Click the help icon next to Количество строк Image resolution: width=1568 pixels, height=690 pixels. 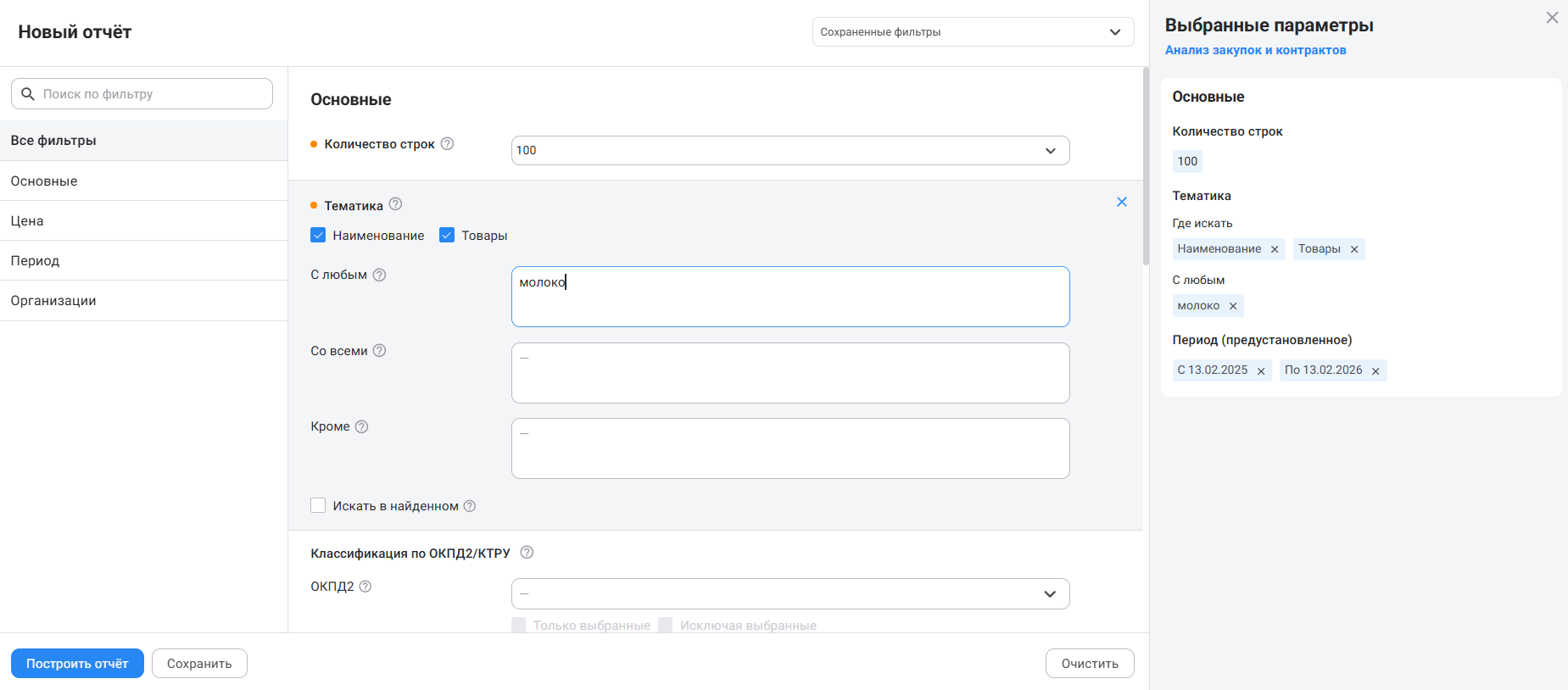pos(447,144)
